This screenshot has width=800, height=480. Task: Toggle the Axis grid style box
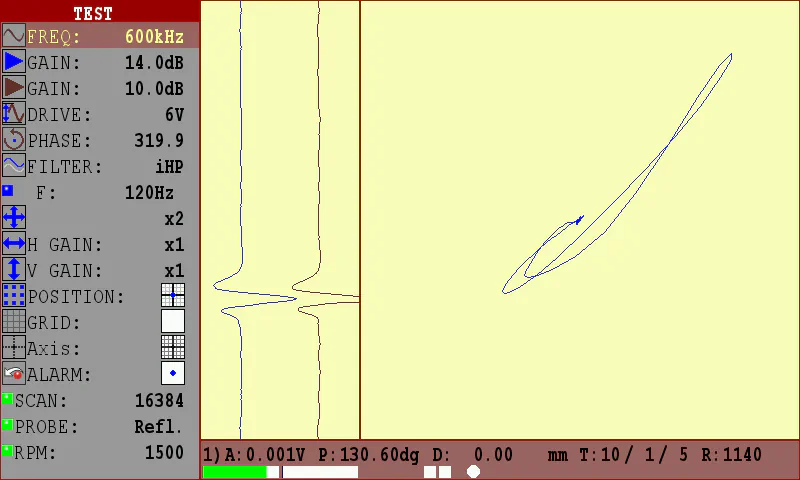[x=173, y=347]
